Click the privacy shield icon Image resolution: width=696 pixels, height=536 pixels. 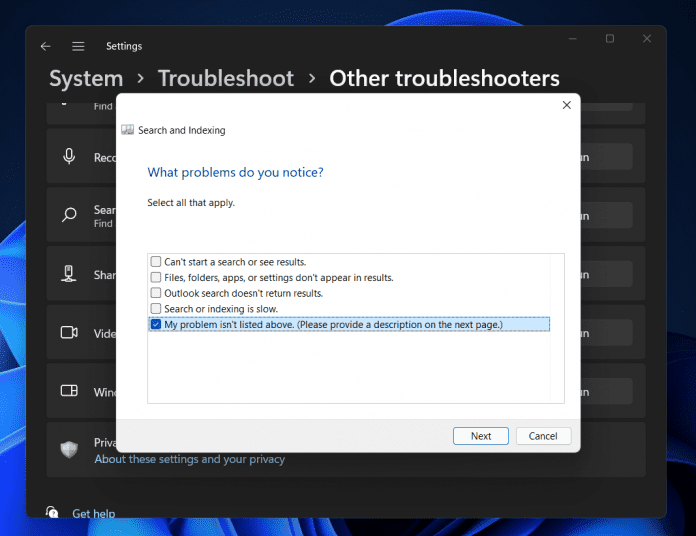pos(69,450)
